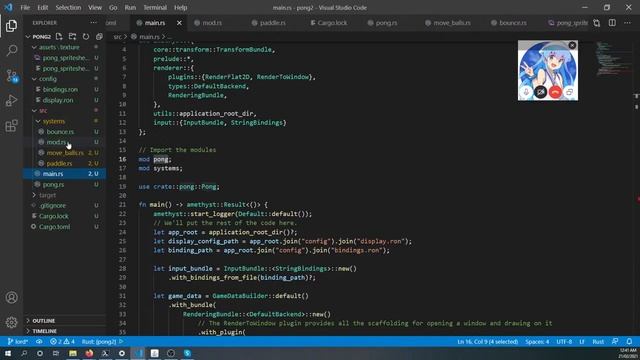Open bindings.ron in Explorer
Screen dimensions: 640x360
[x=60, y=89]
